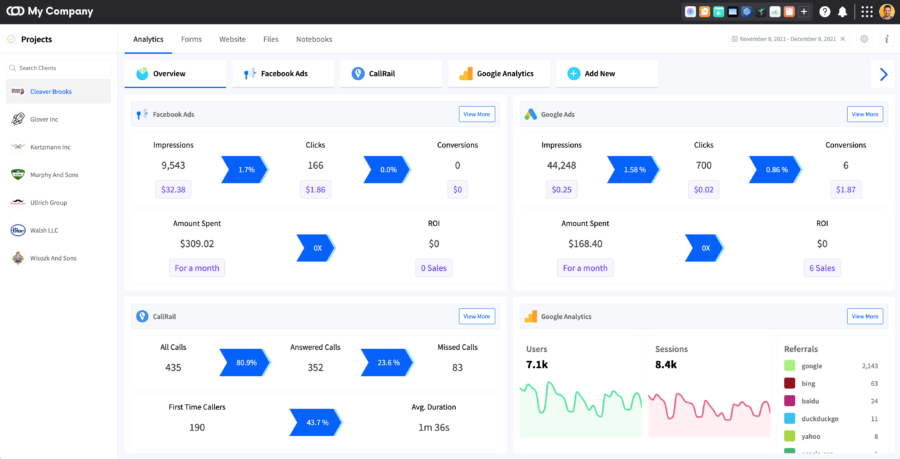Screen dimensions: 900x459
Task: Switch to the Notebooks tab
Action: 314,40
